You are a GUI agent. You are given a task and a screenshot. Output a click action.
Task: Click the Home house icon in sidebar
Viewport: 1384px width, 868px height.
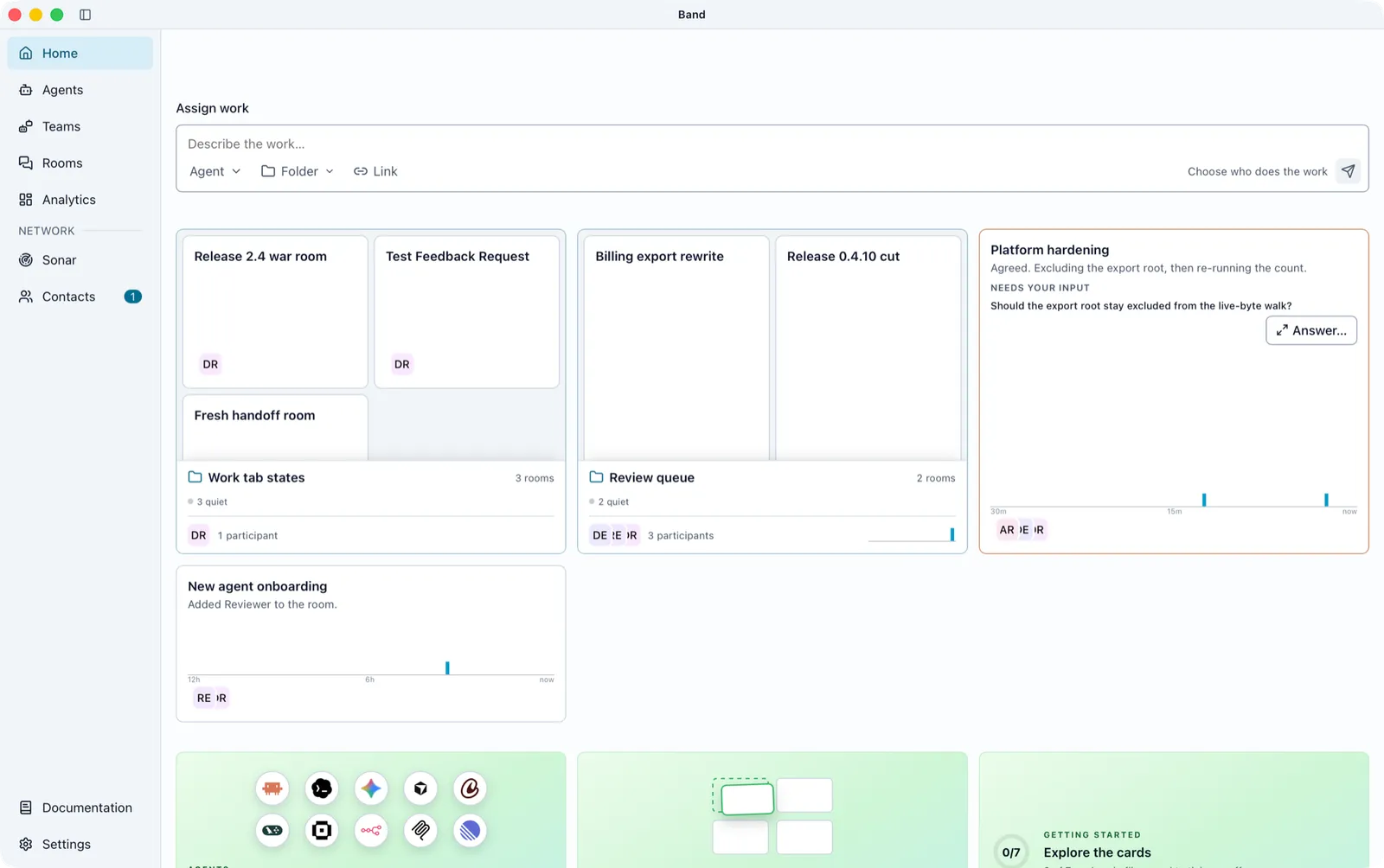click(x=26, y=53)
